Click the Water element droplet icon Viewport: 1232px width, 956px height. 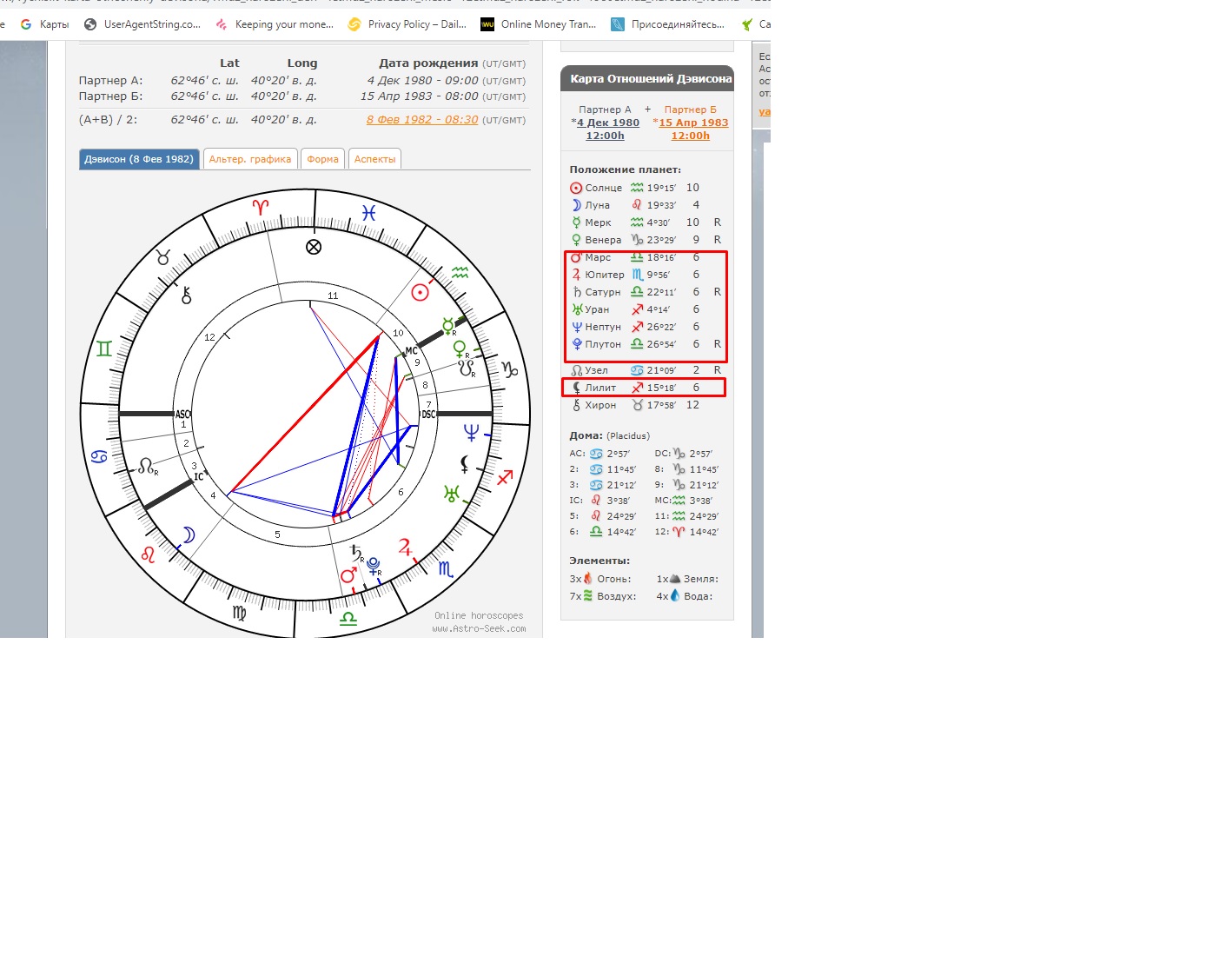tap(675, 596)
